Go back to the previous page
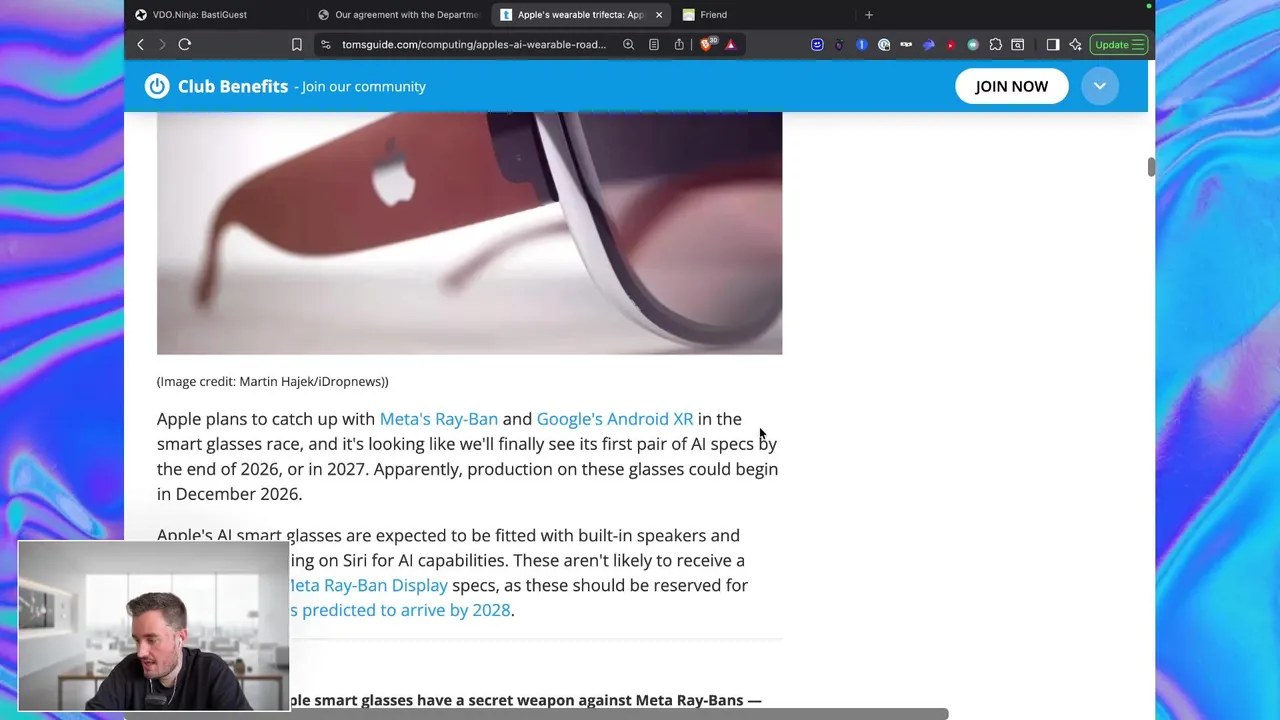 coord(140,44)
